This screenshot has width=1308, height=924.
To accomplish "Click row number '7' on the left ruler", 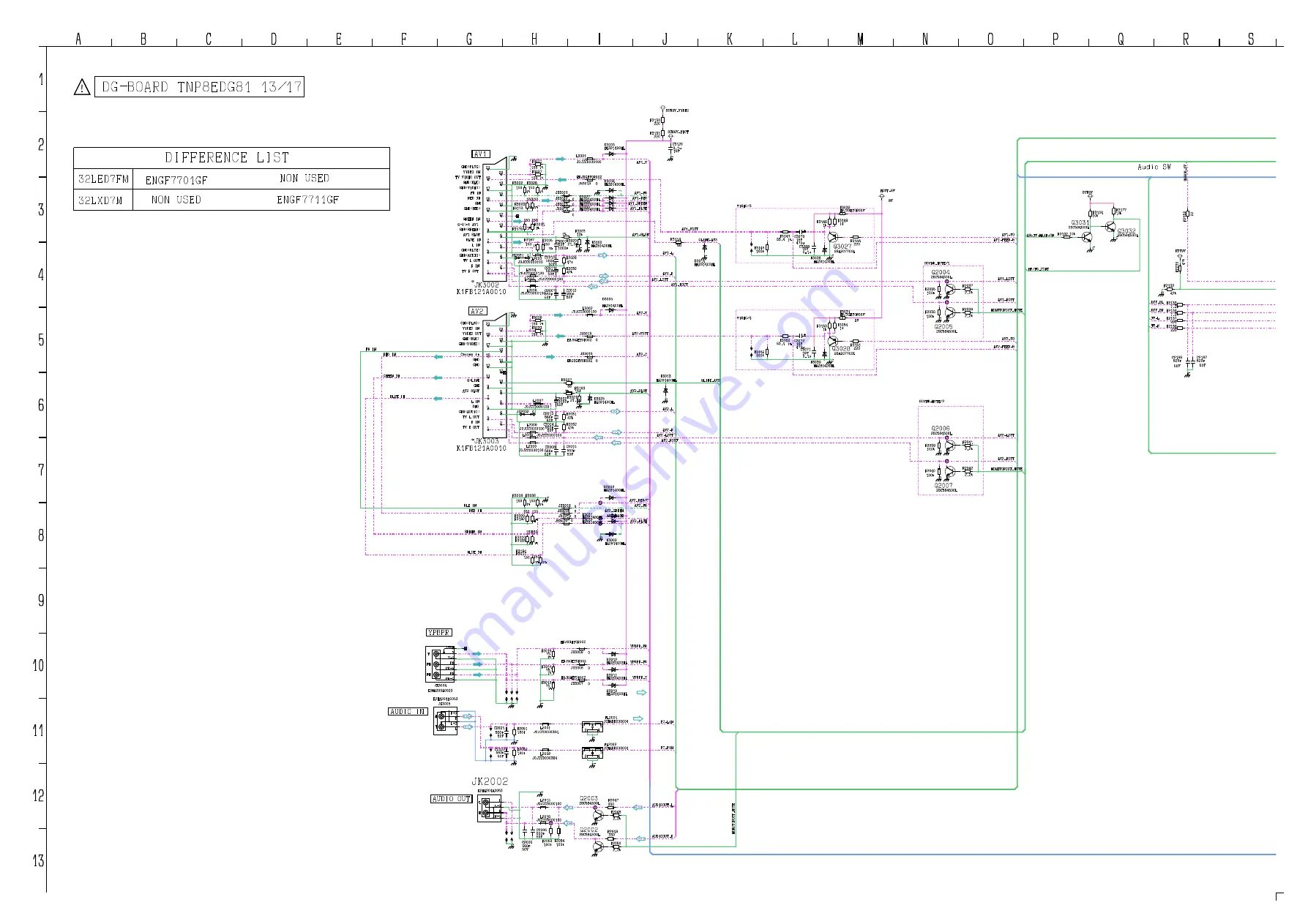I will coord(41,470).
